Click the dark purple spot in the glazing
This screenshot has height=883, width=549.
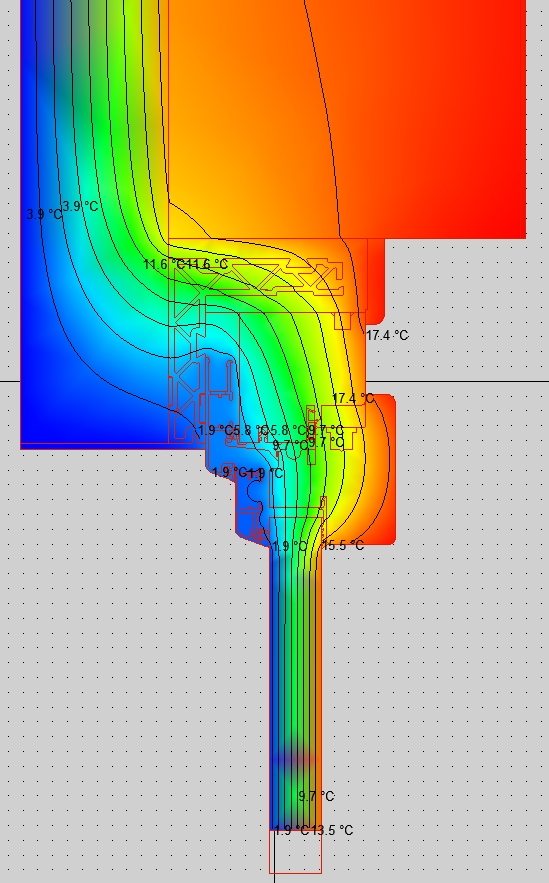(293, 760)
